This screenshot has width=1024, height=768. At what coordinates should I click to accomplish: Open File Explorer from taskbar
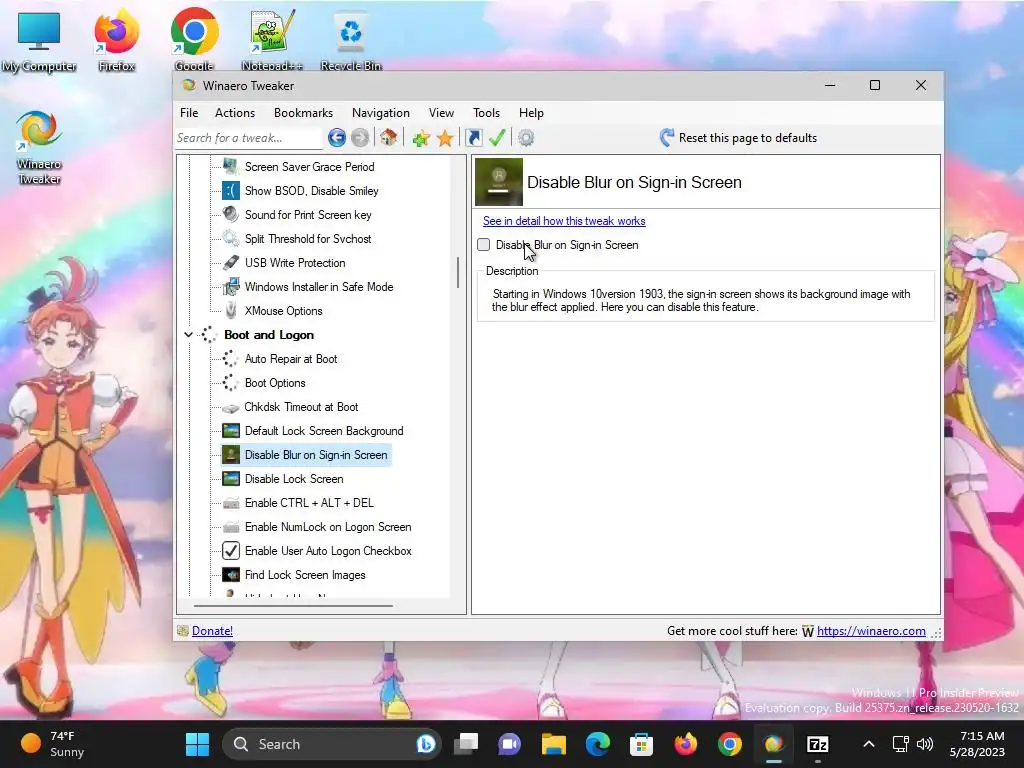pyautogui.click(x=553, y=744)
